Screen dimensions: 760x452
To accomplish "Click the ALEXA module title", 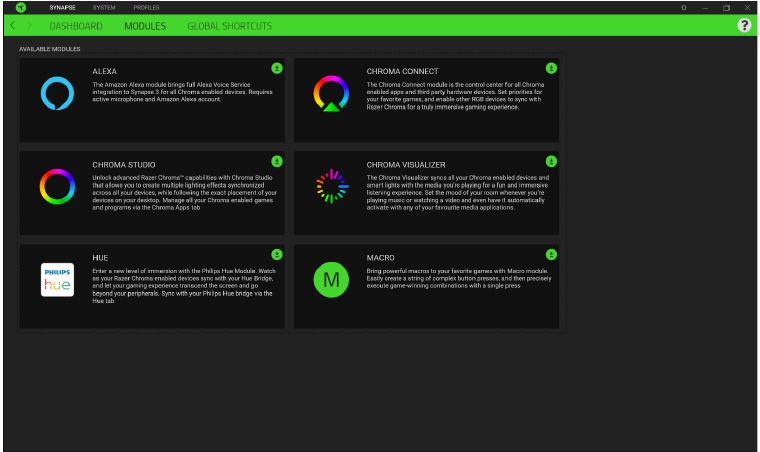I will (104, 71).
